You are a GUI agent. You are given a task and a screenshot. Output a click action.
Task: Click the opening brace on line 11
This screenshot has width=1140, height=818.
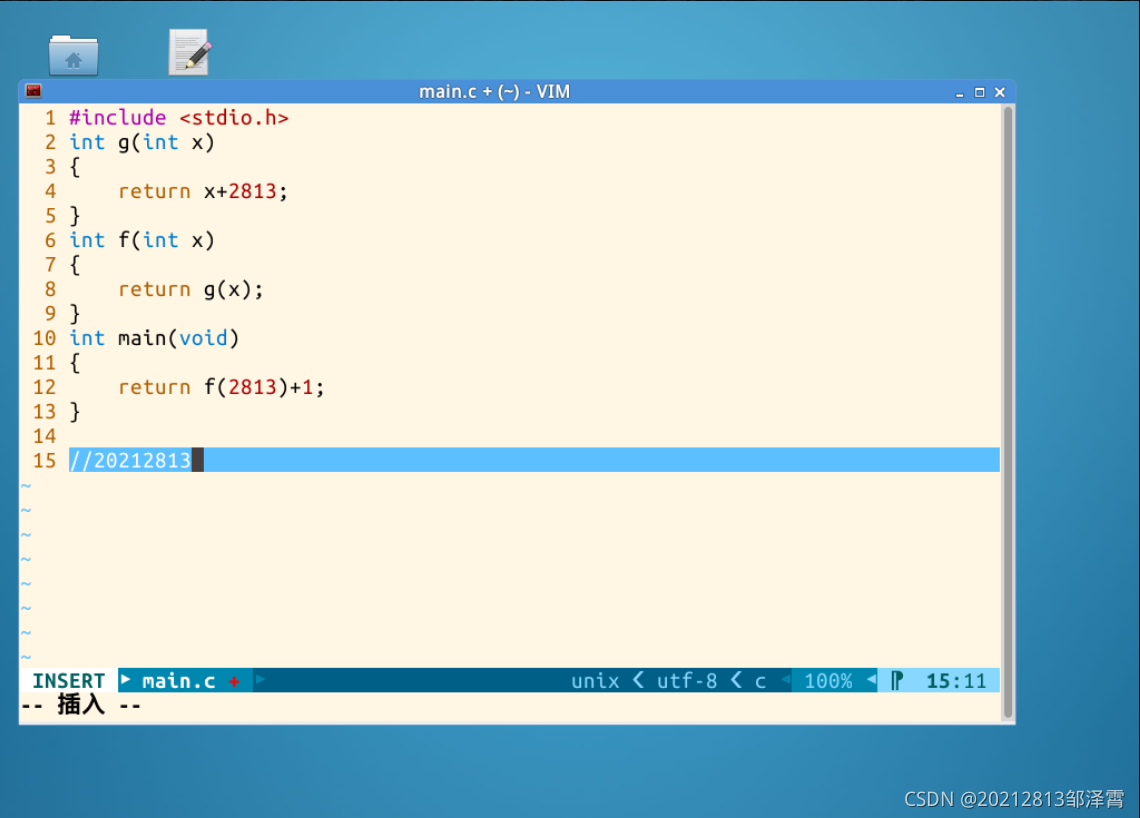[x=74, y=363]
